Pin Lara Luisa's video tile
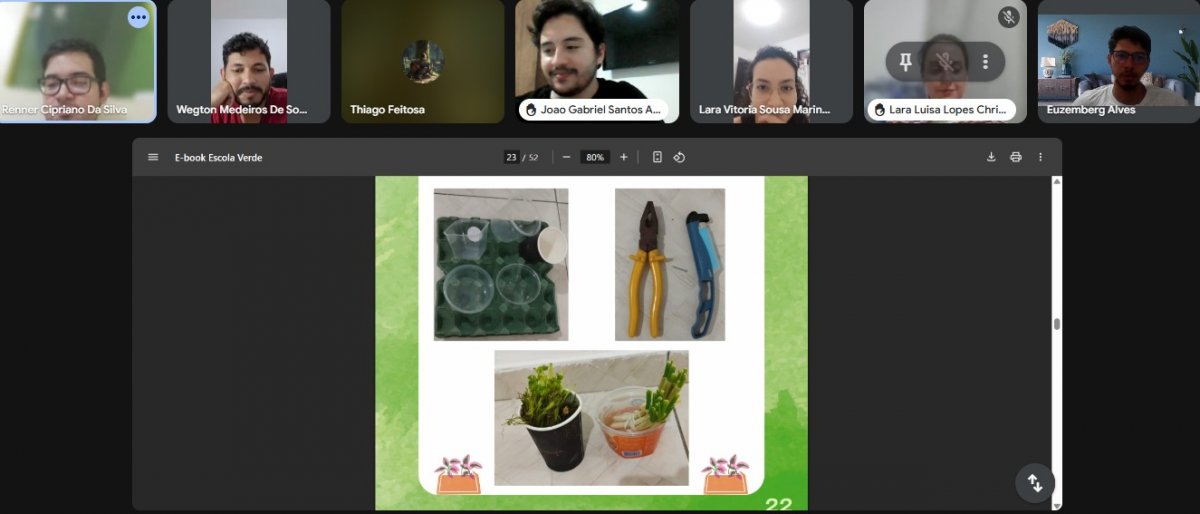Viewport: 1200px width, 514px height. click(905, 62)
